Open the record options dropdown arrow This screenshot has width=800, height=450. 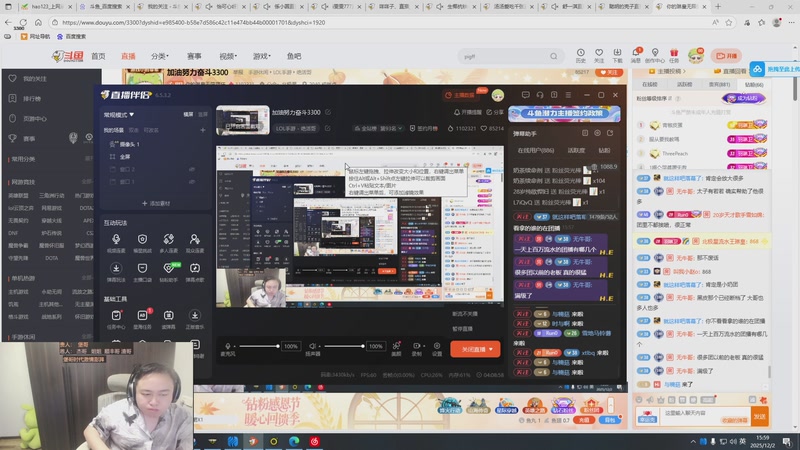click(x=423, y=346)
